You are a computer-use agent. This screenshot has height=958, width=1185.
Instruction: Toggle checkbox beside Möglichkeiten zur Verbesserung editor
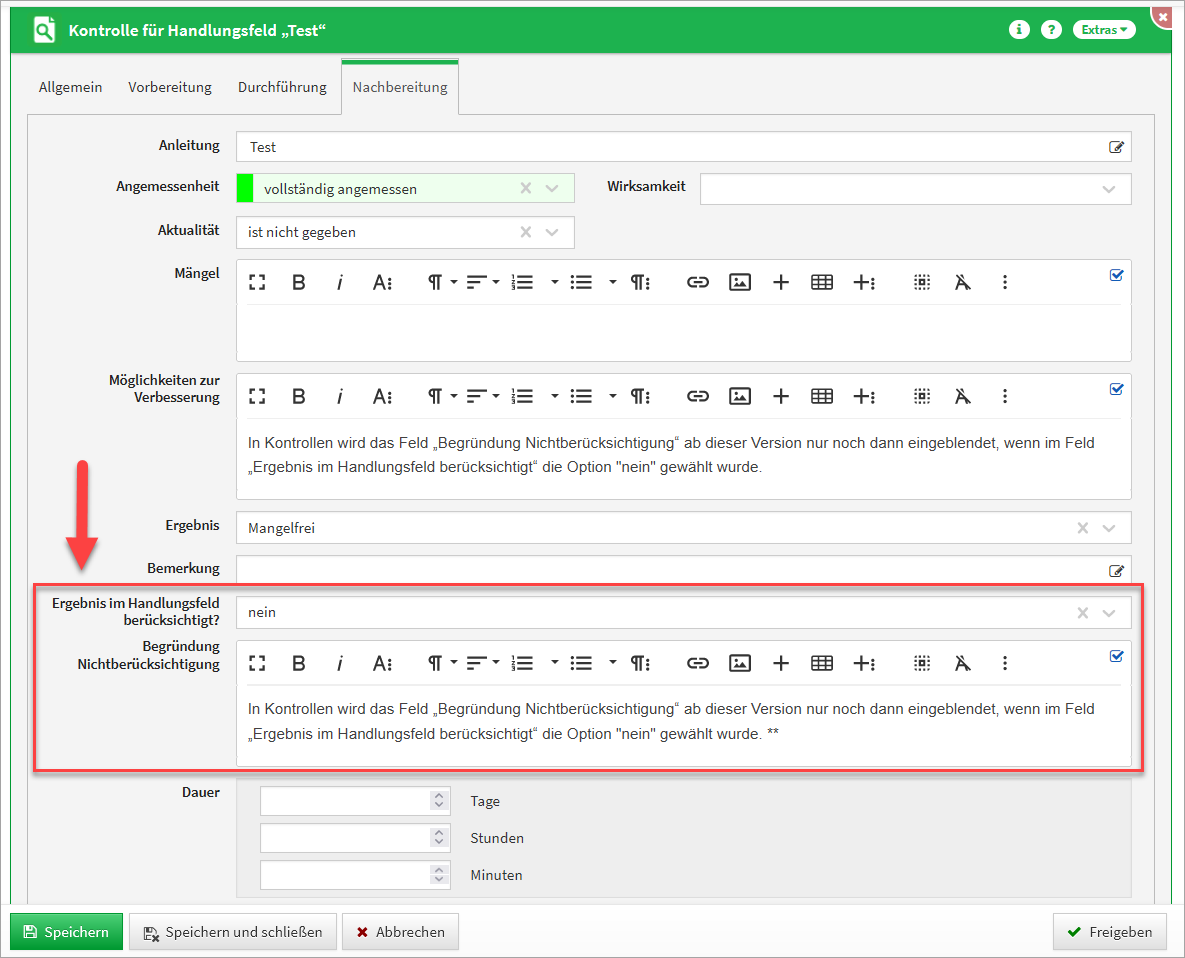(x=1117, y=389)
